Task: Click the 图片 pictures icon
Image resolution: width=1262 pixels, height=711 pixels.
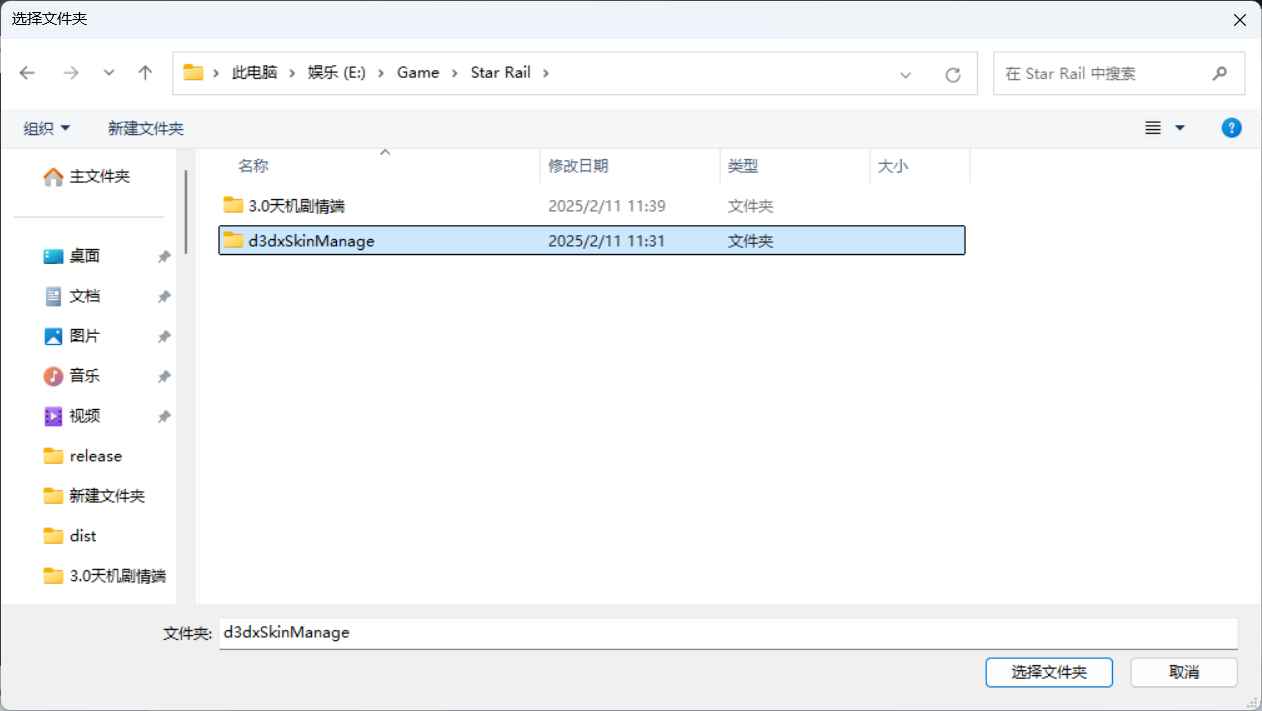Action: (52, 336)
